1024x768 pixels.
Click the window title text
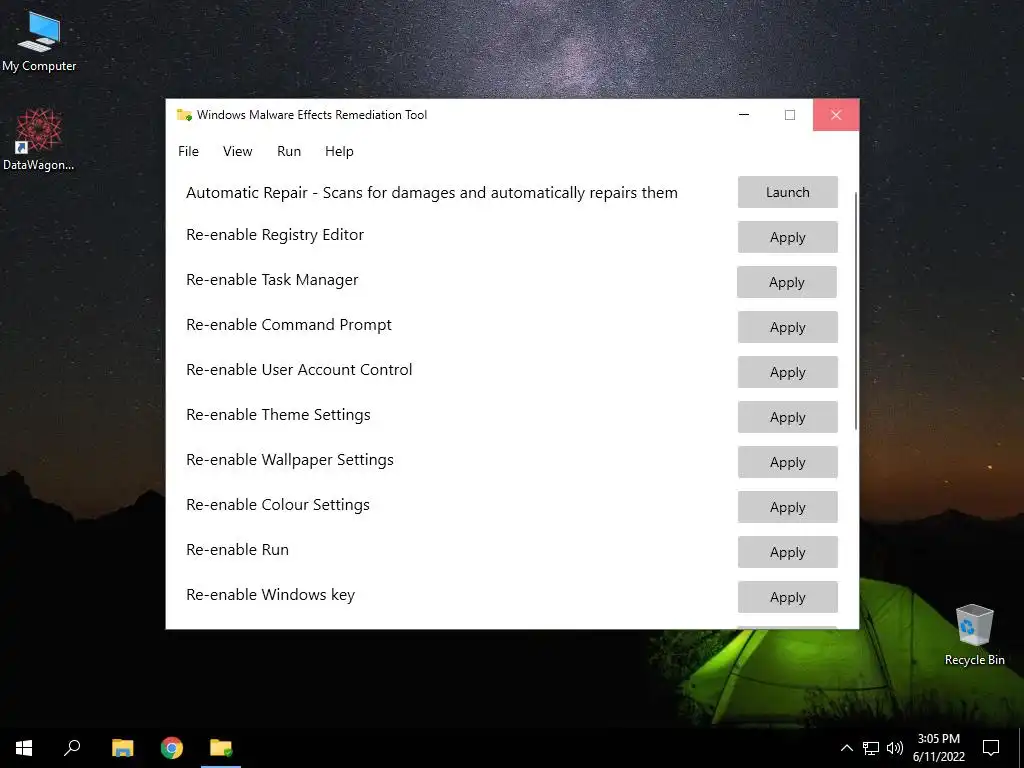point(312,115)
